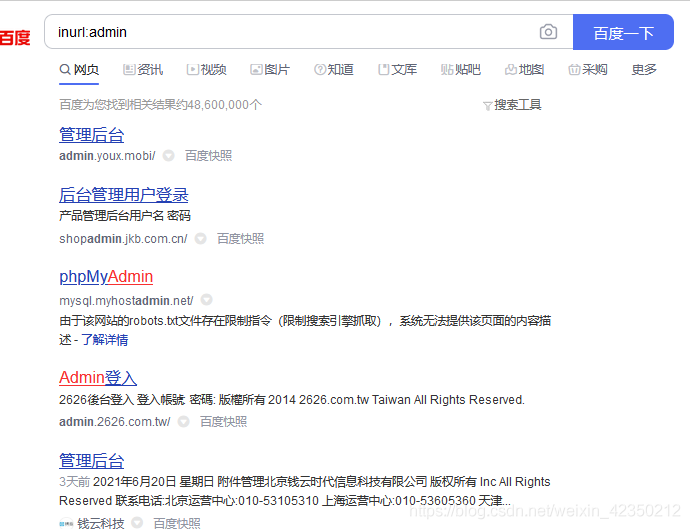The width and height of the screenshot is (690, 529).
Task: Open 搜索工具 search tools
Action: tap(512, 105)
